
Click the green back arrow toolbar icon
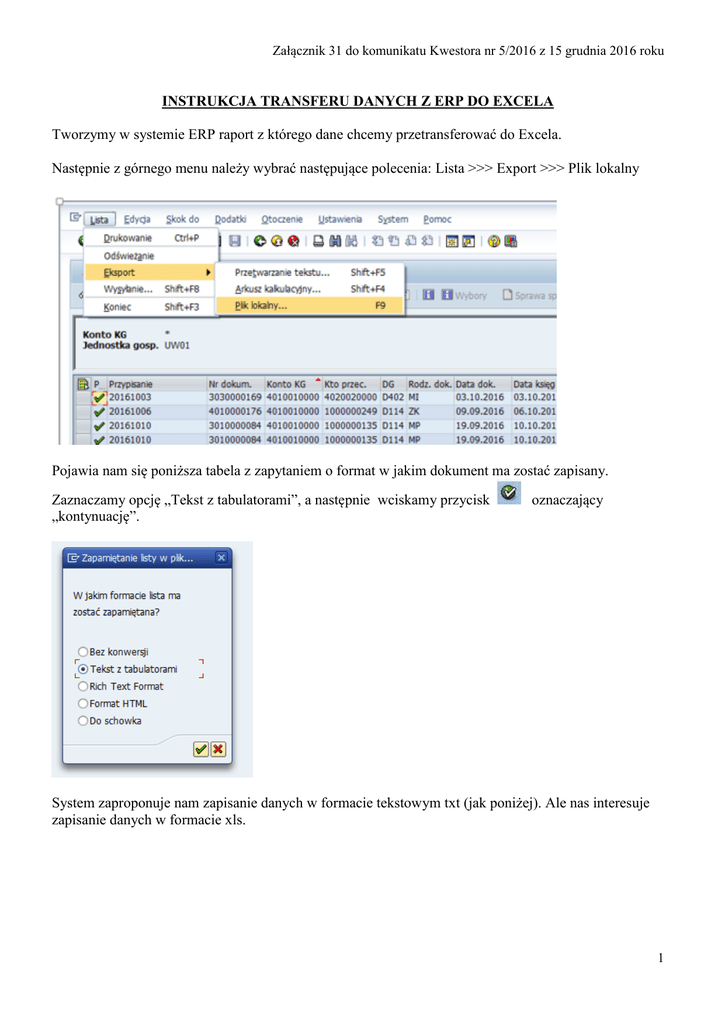pyautogui.click(x=260, y=240)
